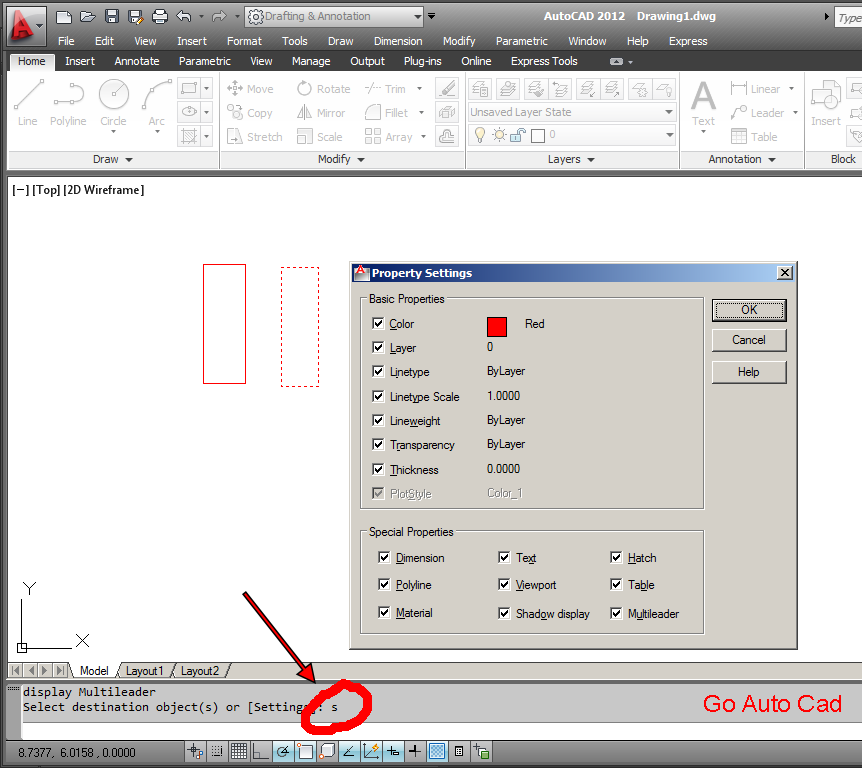Select the Circle tool
862x768 pixels.
[x=113, y=103]
